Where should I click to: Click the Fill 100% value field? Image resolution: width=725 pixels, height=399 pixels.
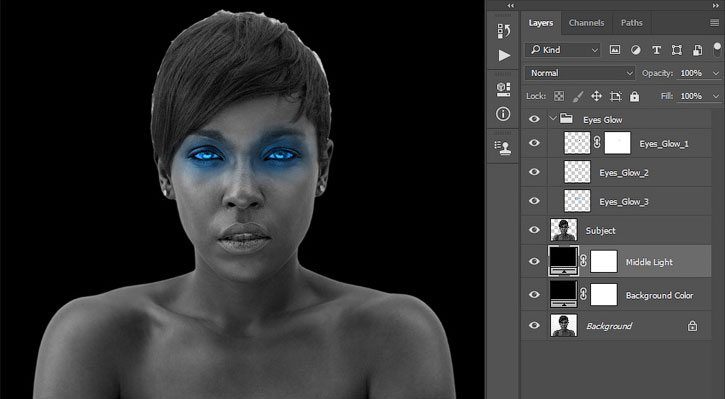[x=691, y=96]
